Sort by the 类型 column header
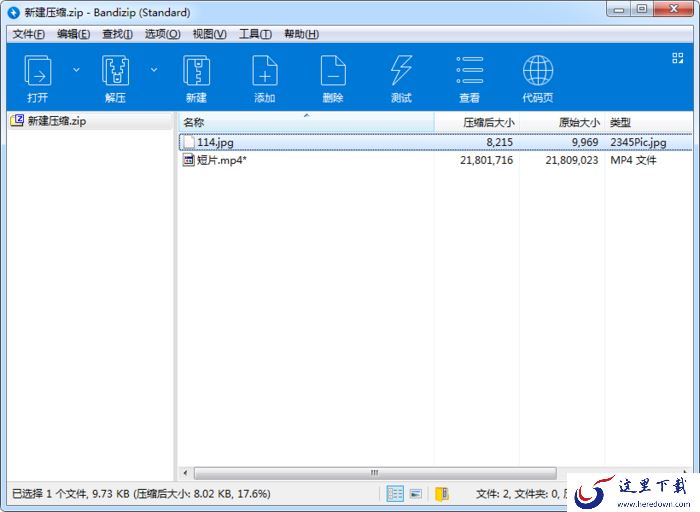This screenshot has width=700, height=512. (x=648, y=122)
